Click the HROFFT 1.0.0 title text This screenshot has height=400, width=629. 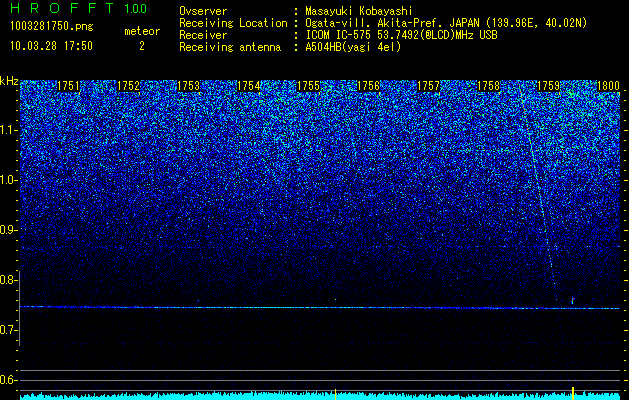coord(78,8)
